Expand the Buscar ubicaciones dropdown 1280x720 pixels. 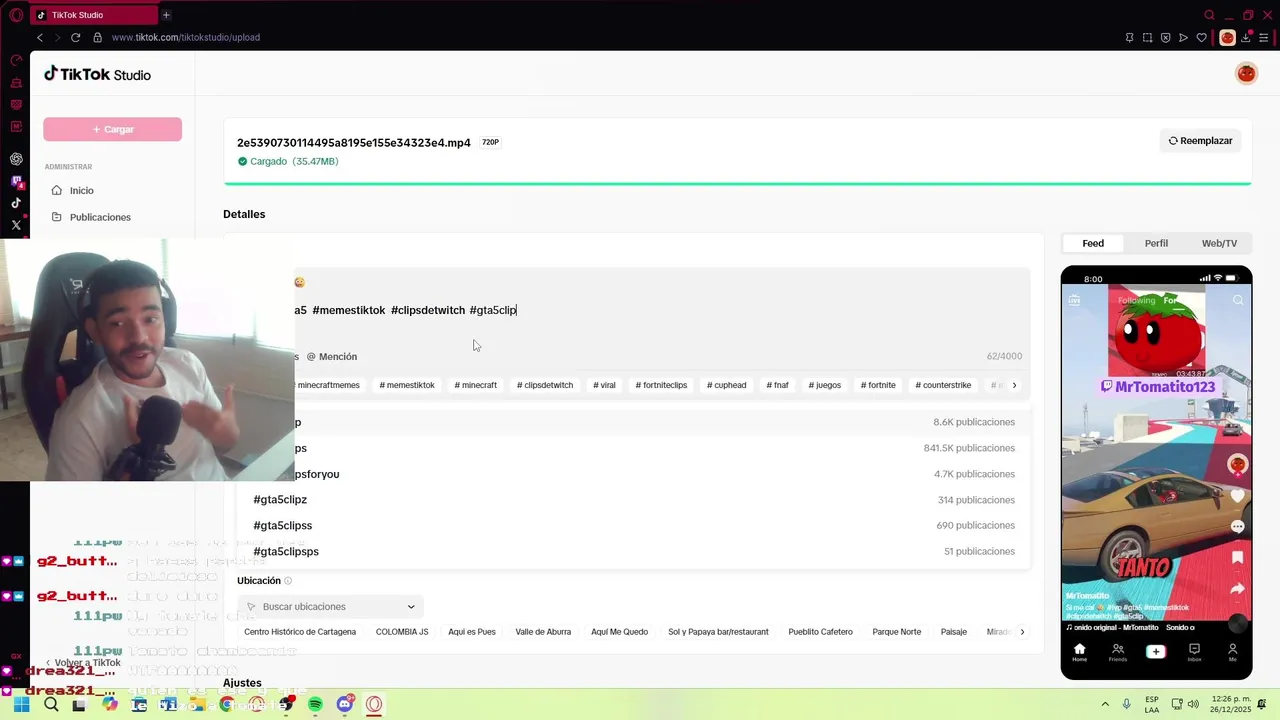pyautogui.click(x=330, y=606)
